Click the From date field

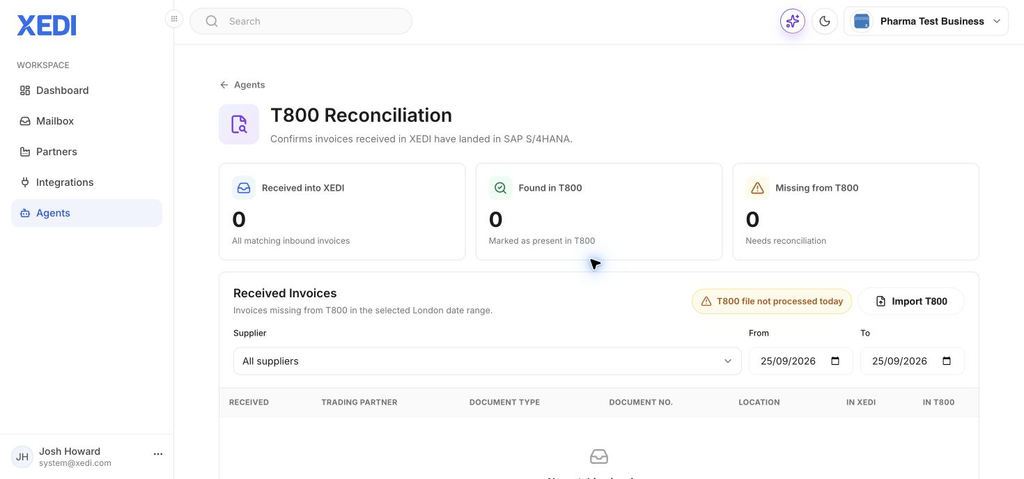801,361
